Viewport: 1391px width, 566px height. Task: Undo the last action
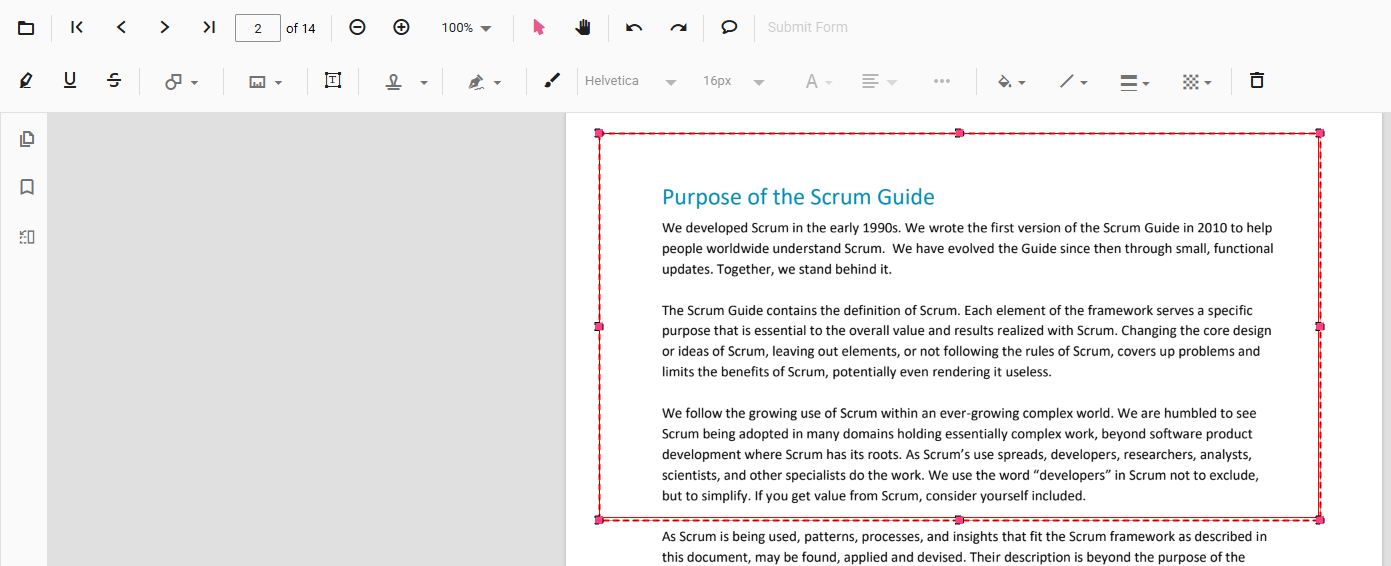[634, 28]
